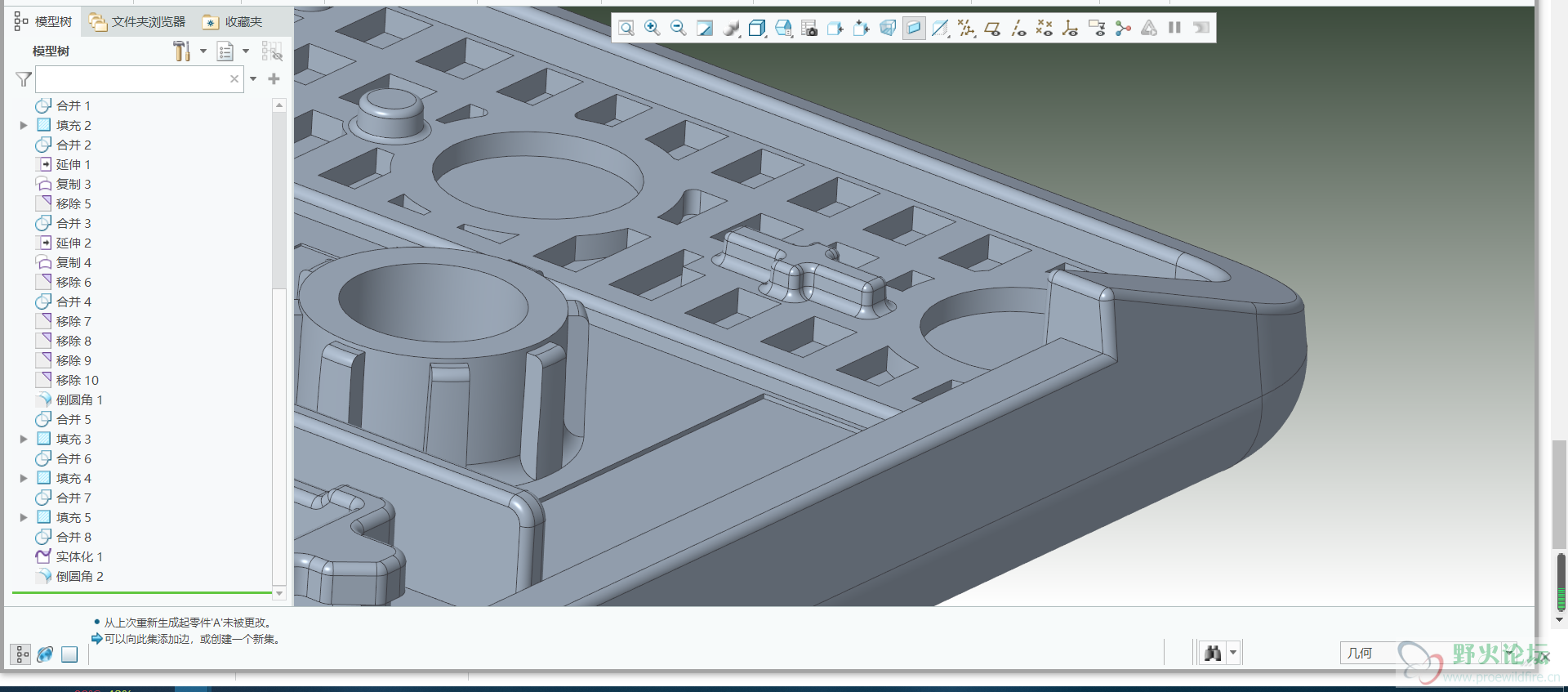Image resolution: width=1568 pixels, height=692 pixels.
Task: Click the plus add-filter icon
Action: (x=274, y=79)
